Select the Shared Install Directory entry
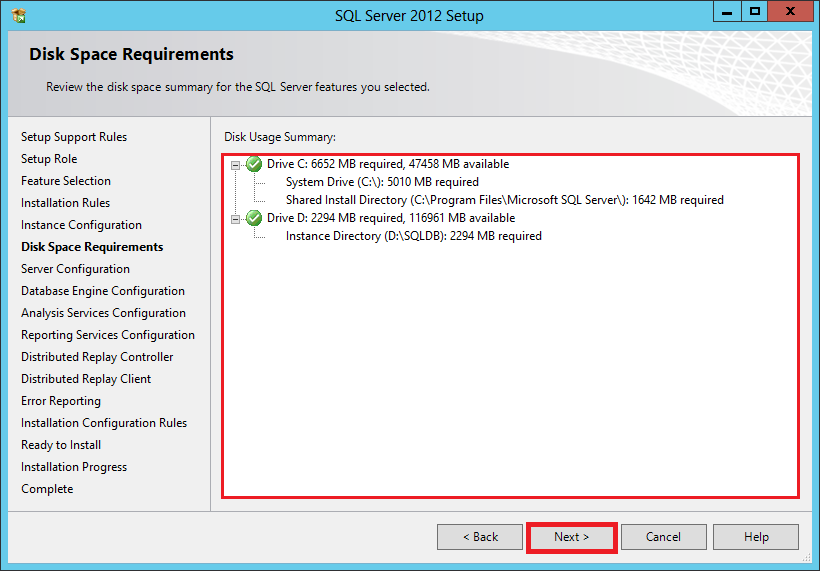 point(504,200)
